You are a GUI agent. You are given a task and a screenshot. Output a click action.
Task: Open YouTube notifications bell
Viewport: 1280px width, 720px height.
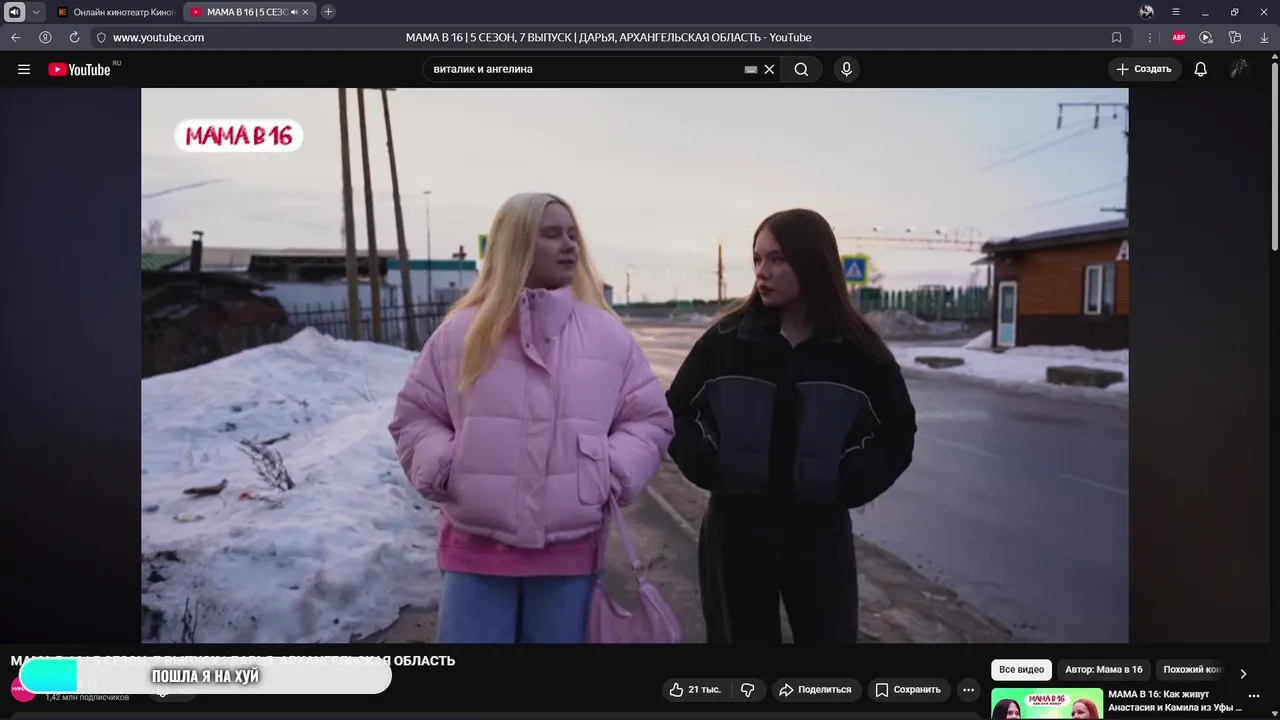pyautogui.click(x=1200, y=69)
